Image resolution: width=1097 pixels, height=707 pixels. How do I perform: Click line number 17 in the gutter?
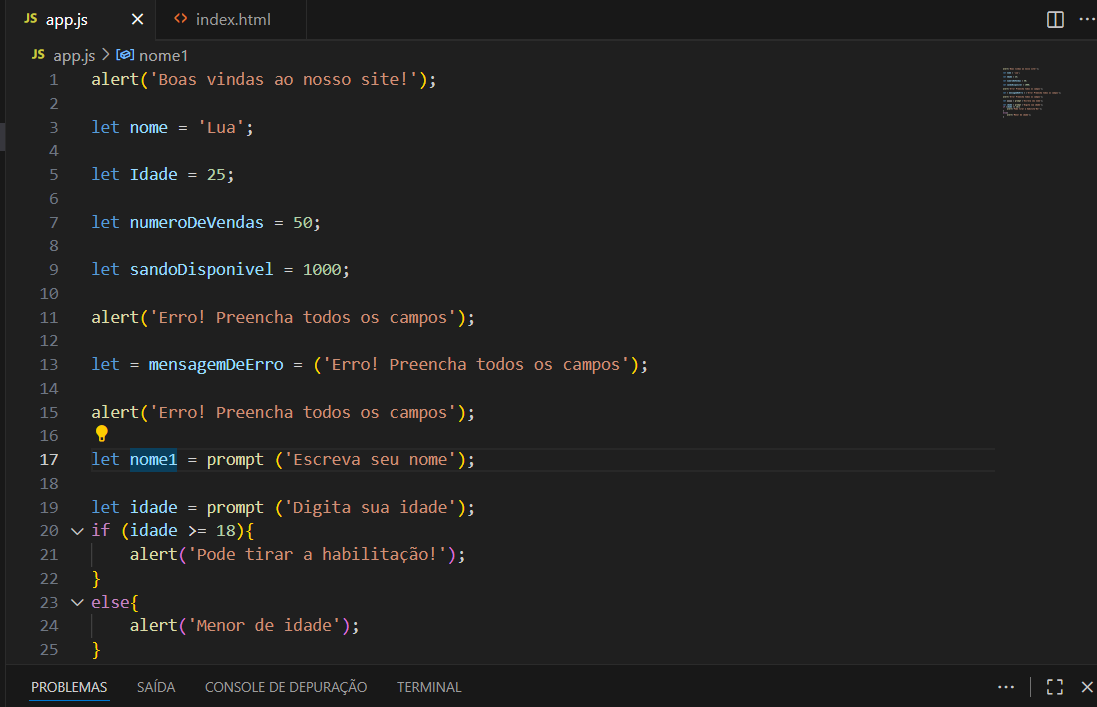49,460
